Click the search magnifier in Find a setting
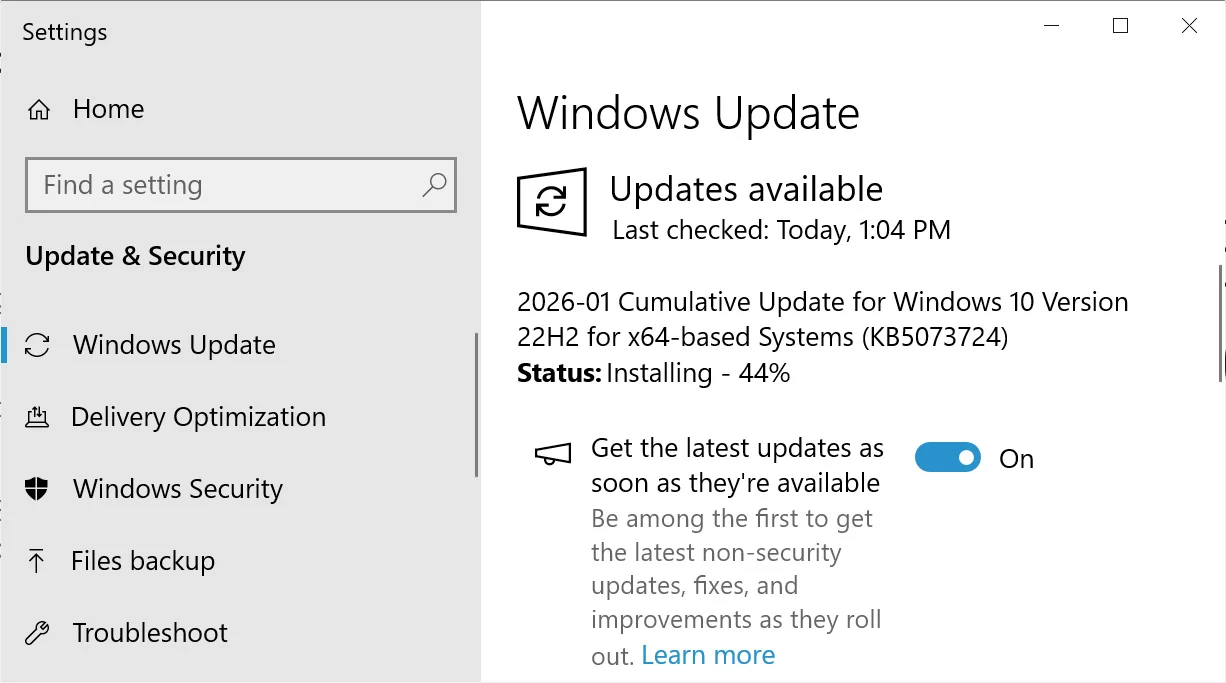1226x683 pixels. click(434, 185)
